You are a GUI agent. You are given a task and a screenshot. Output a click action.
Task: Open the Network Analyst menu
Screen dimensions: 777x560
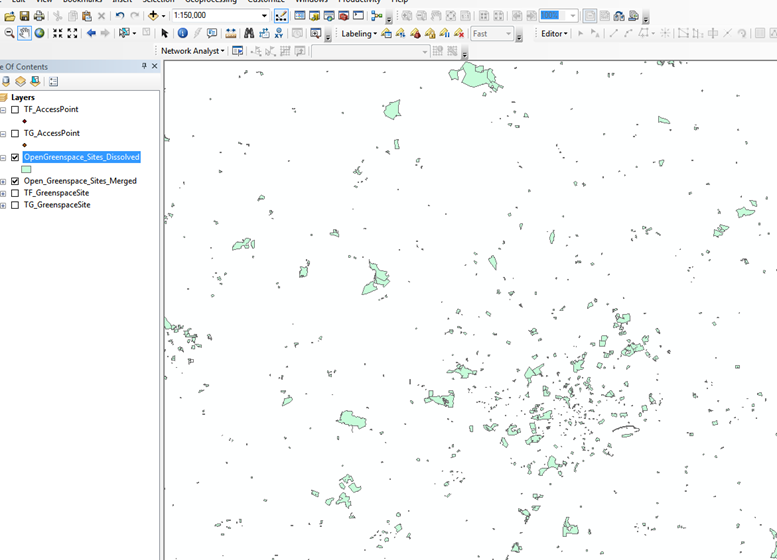(192, 51)
